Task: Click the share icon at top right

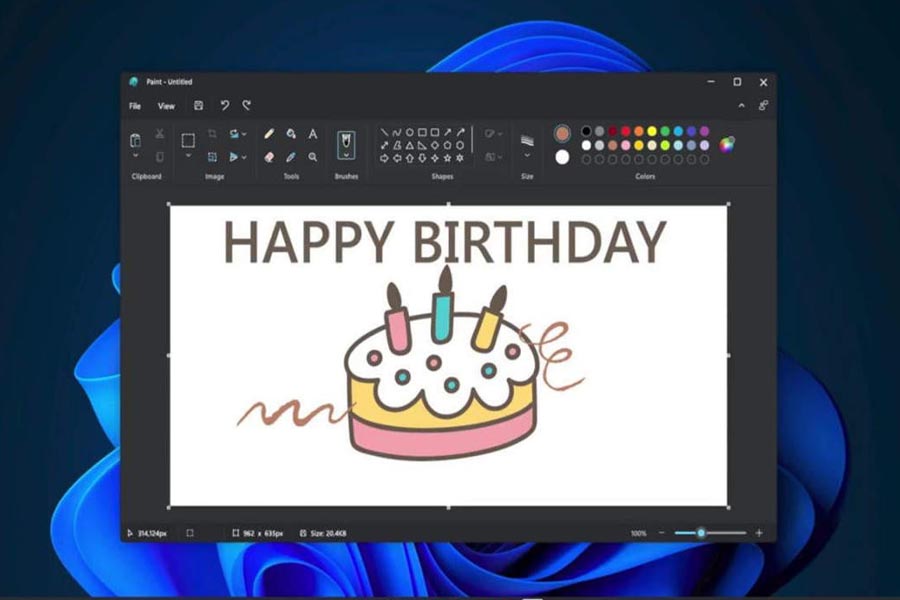Action: (x=763, y=106)
